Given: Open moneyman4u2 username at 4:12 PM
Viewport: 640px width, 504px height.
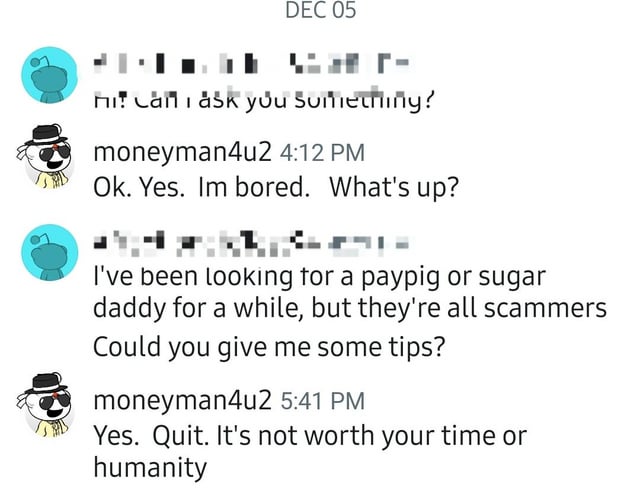Looking at the screenshot, I should 181,154.
